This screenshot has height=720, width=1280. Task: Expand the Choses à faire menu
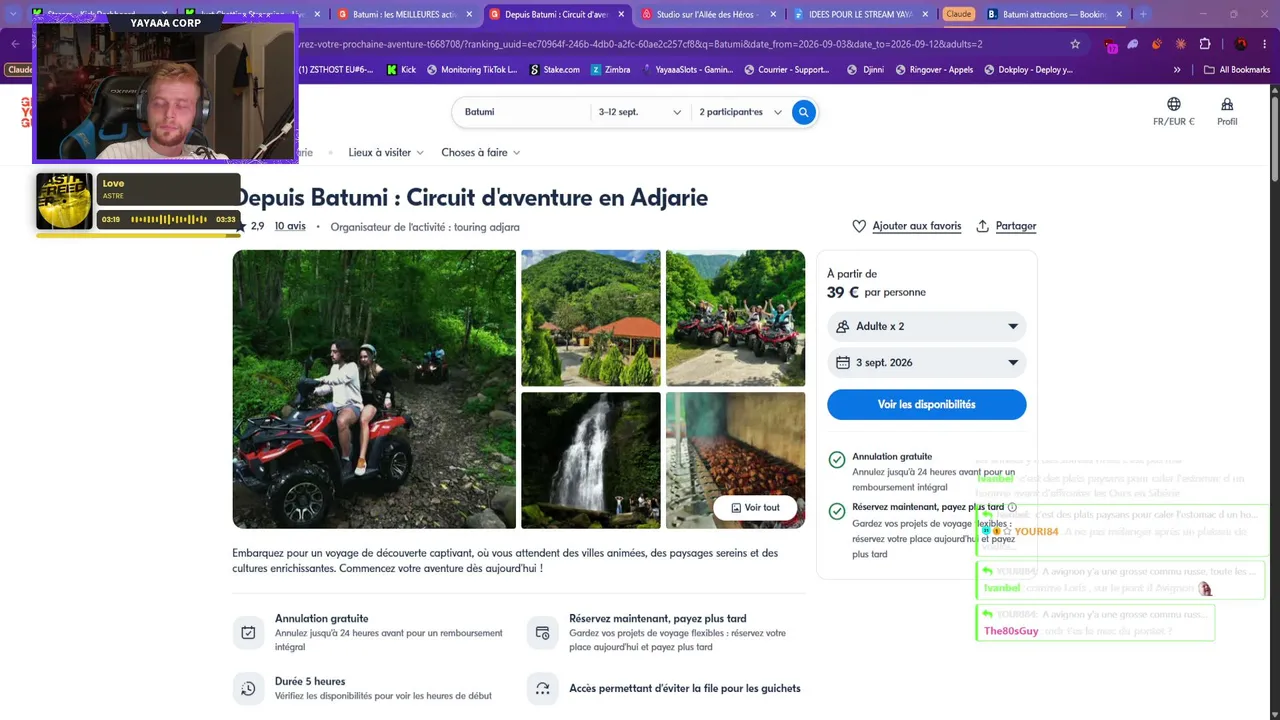481,153
